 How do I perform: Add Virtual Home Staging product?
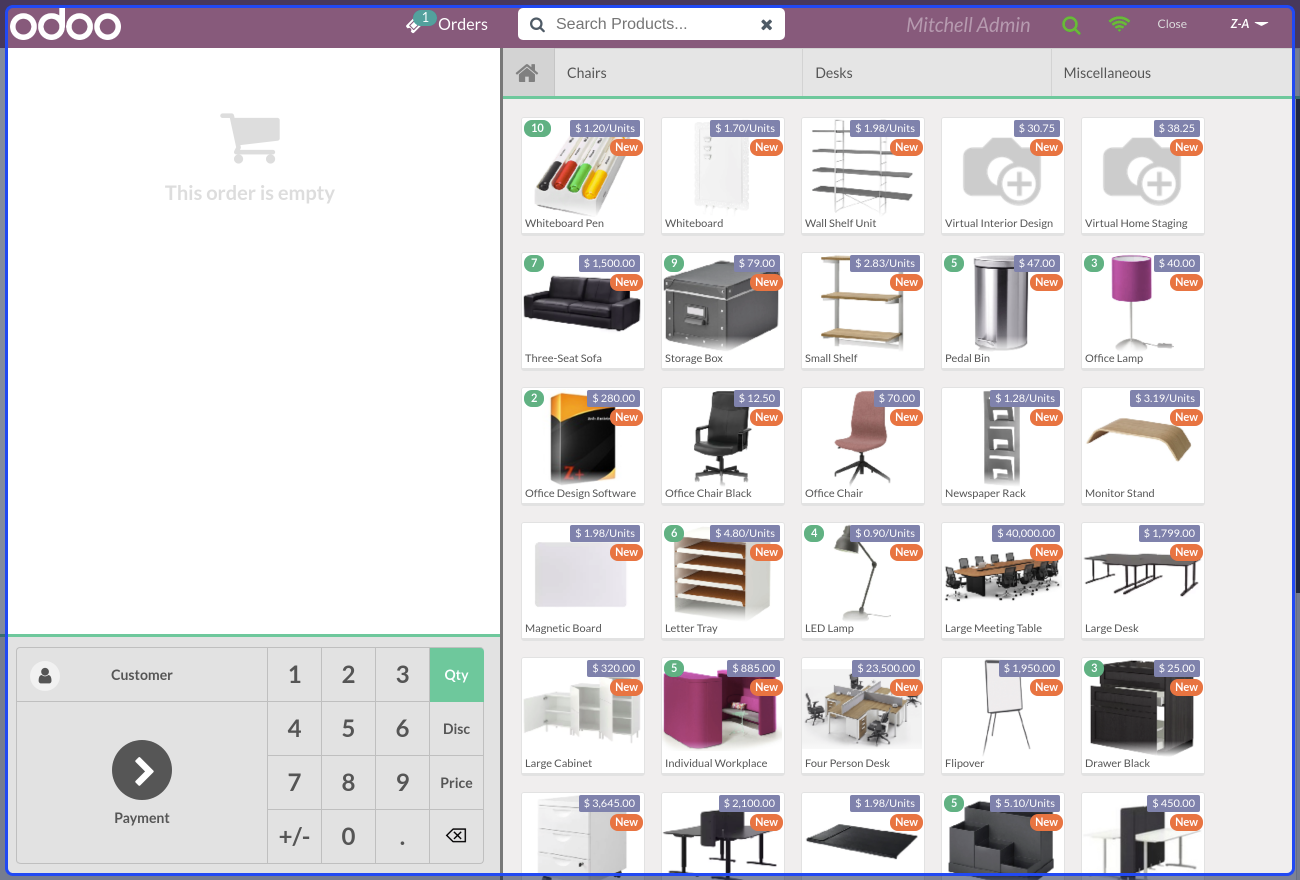[x=1143, y=176]
